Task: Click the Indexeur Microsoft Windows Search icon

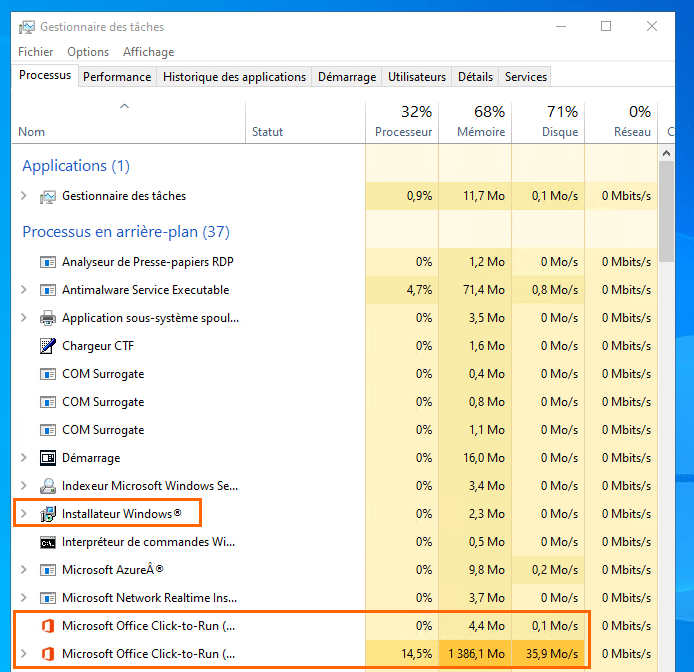Action: pos(48,486)
